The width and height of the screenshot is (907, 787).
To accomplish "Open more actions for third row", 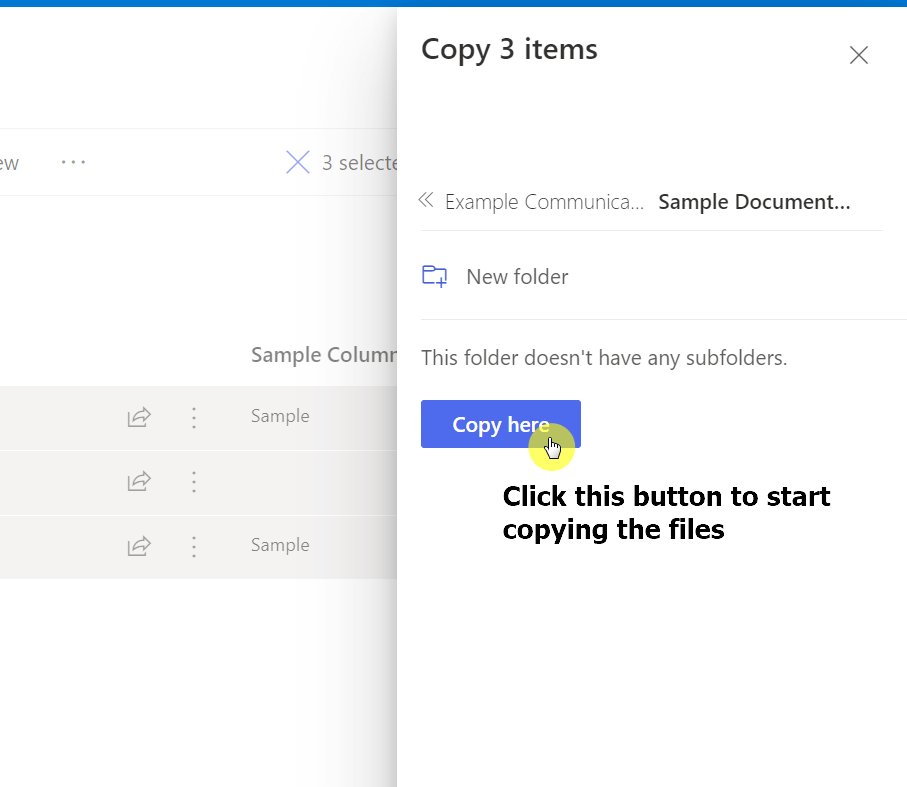I will pos(194,546).
